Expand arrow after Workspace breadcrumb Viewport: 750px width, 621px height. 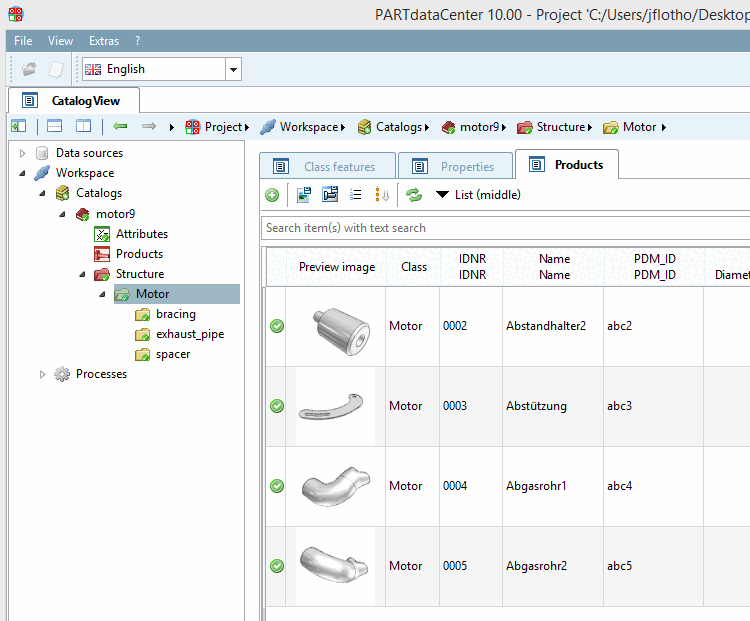[x=342, y=127]
